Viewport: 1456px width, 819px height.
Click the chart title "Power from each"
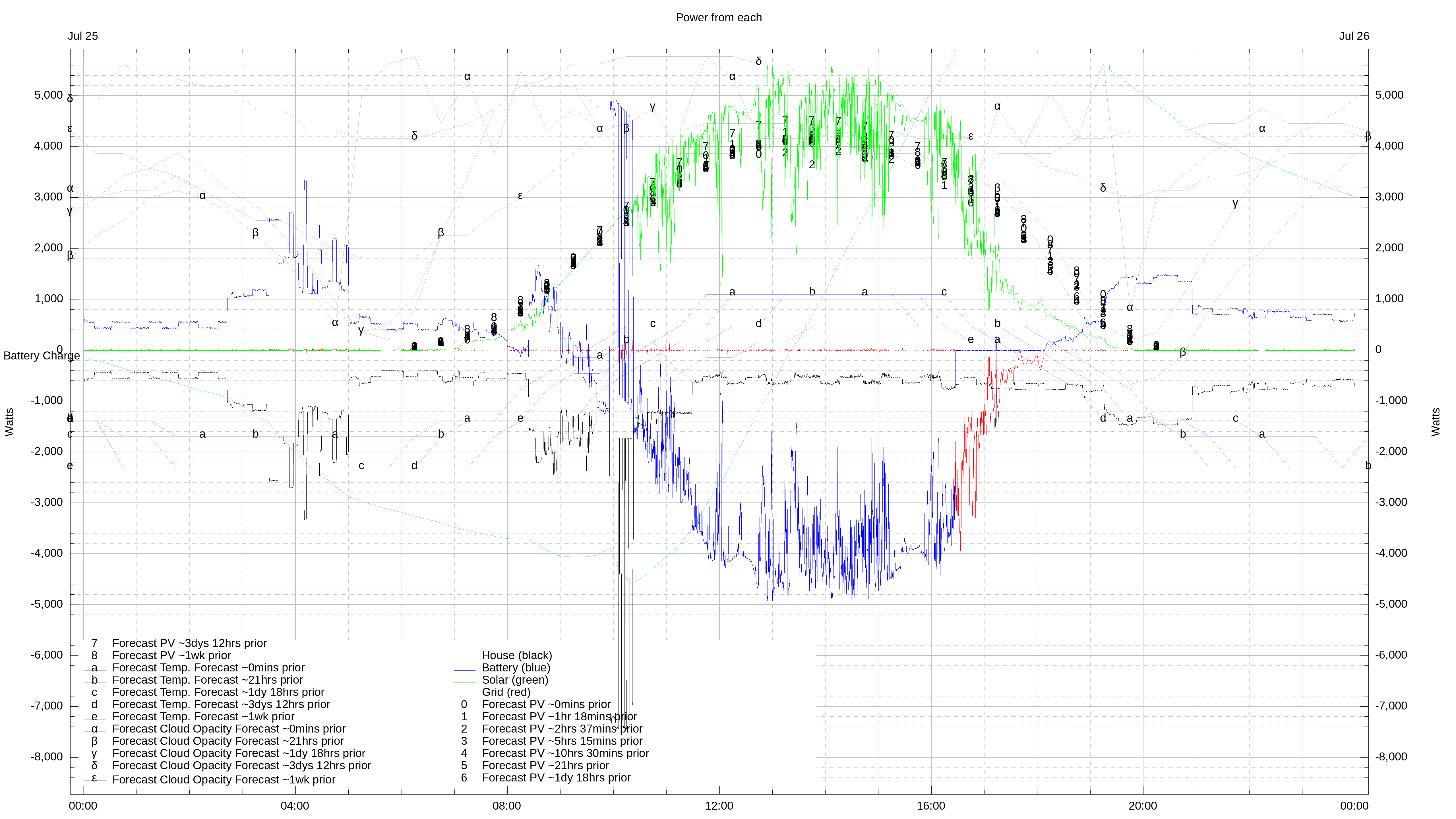[x=718, y=18]
